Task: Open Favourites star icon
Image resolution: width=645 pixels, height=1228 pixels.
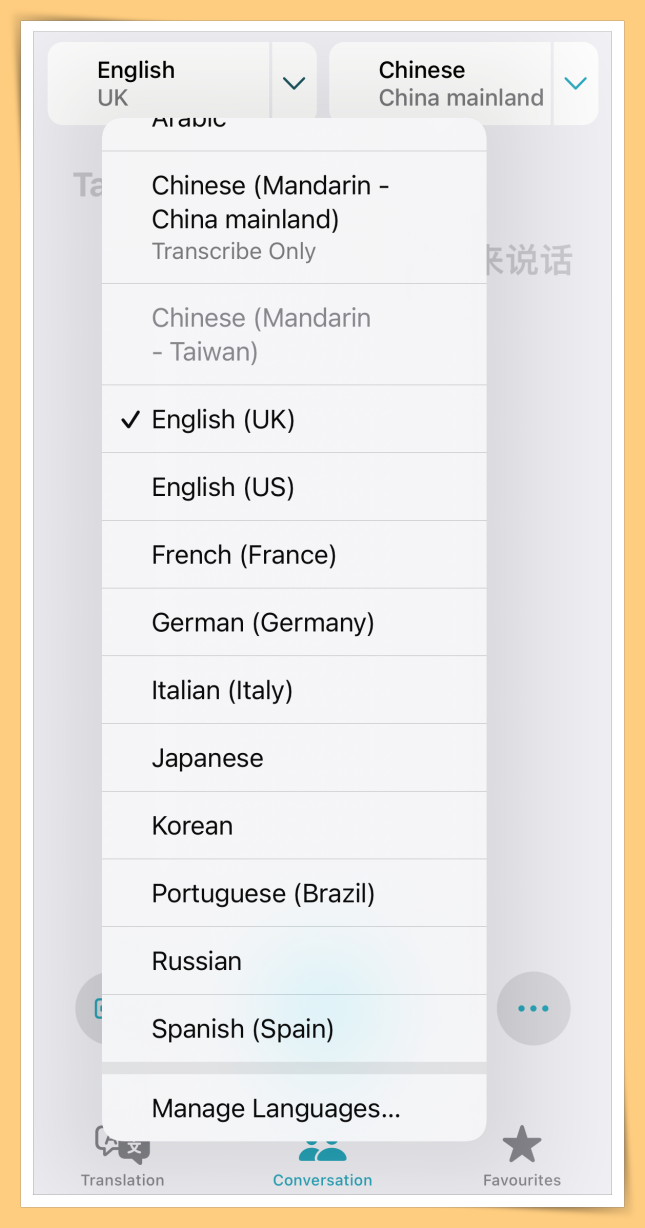Action: pyautogui.click(x=521, y=1146)
